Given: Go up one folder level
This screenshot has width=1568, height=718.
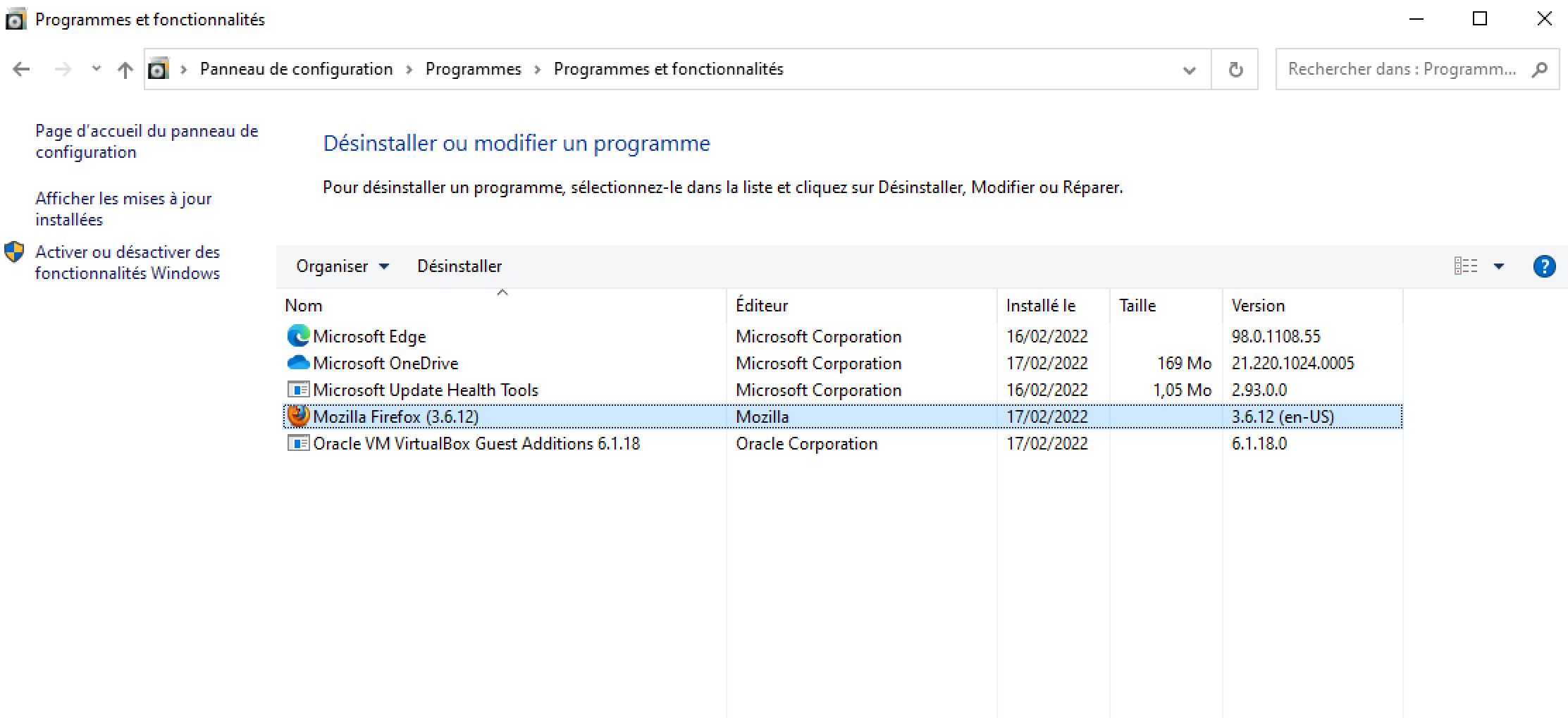Looking at the screenshot, I should click(x=125, y=69).
